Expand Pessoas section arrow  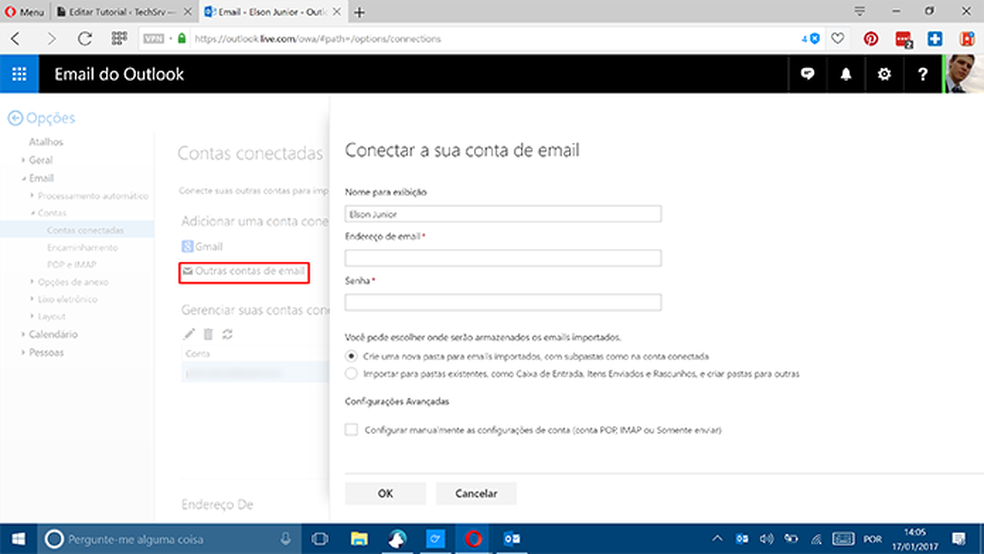23,352
